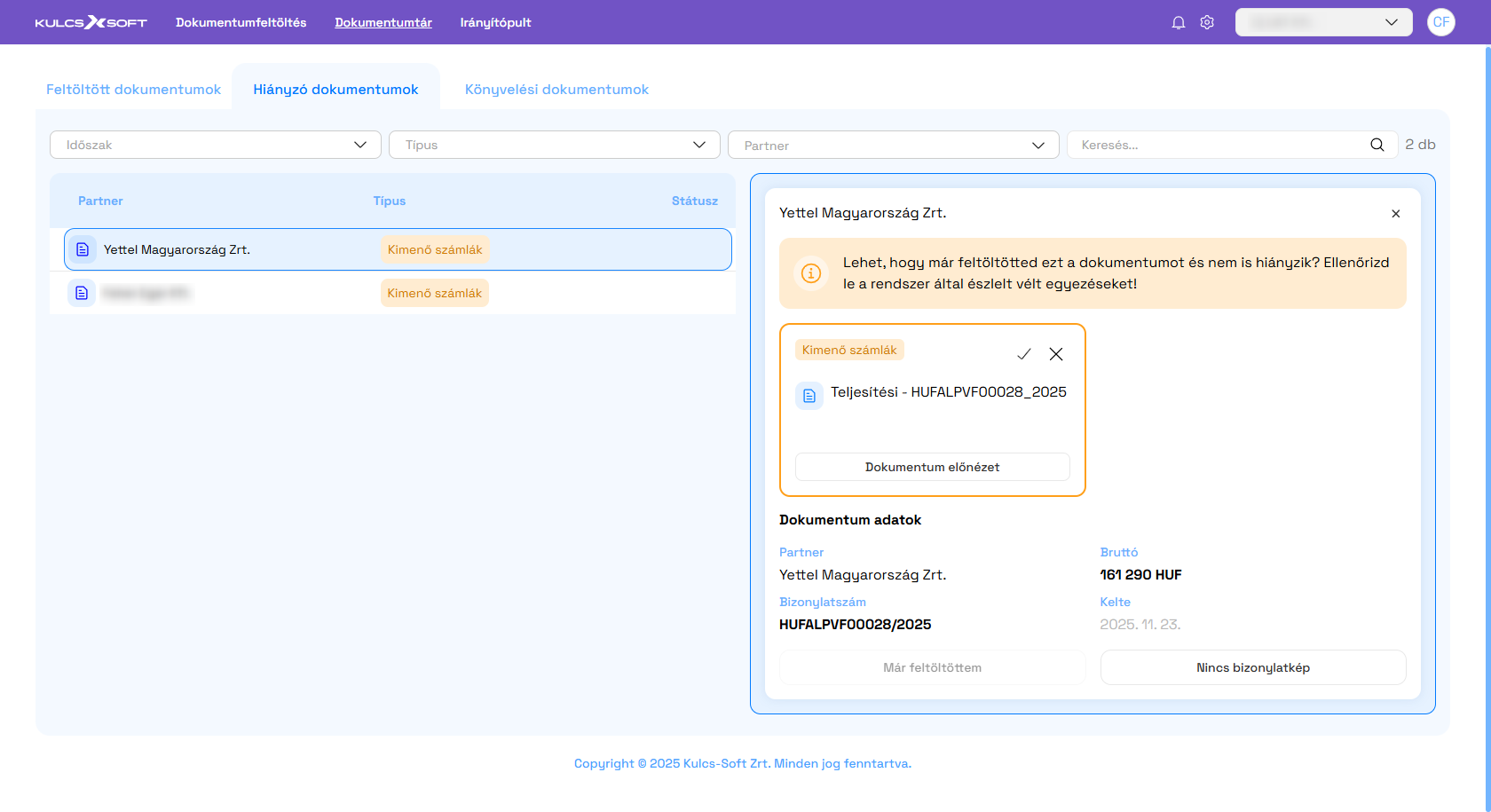
Task: Reject match with X icon in card
Action: 1056,354
